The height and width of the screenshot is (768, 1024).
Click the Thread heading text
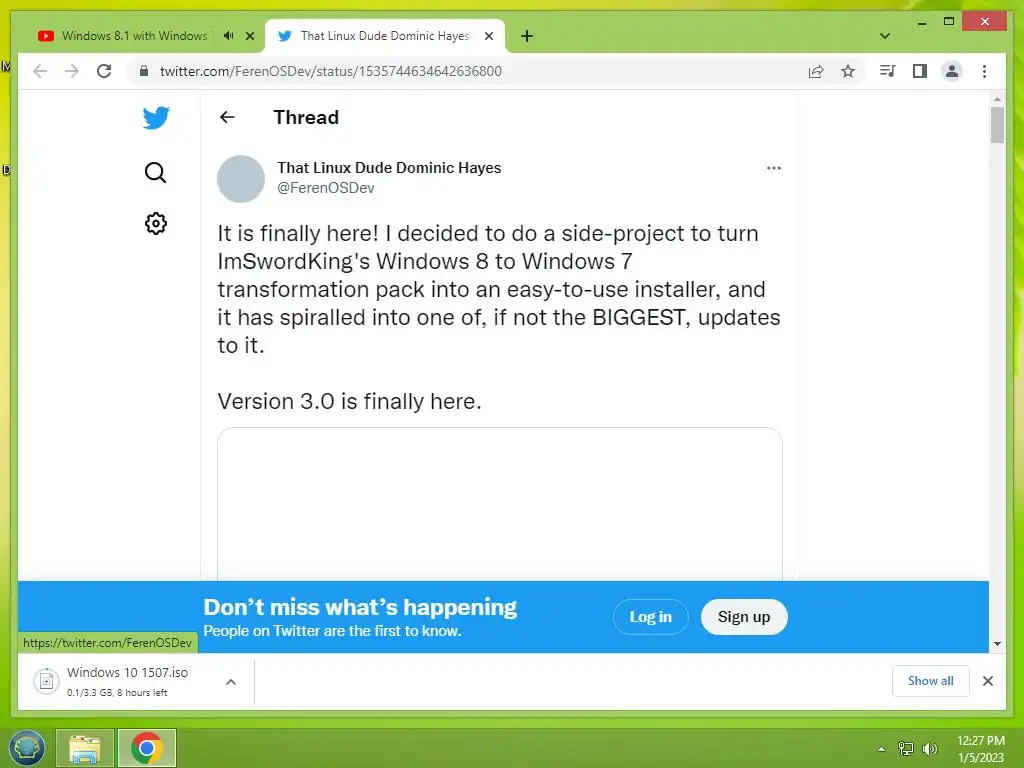(x=306, y=118)
